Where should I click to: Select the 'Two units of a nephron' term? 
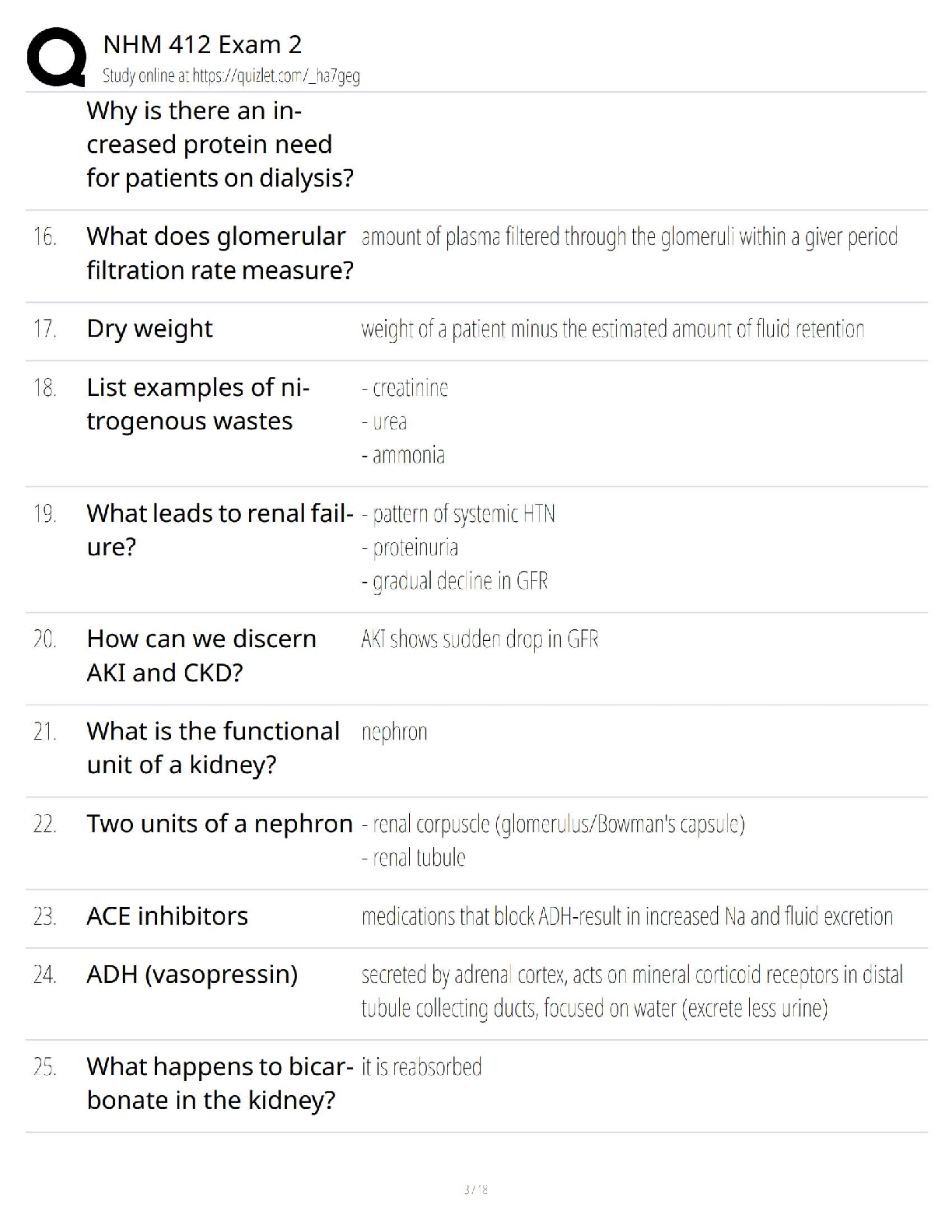coord(219,824)
